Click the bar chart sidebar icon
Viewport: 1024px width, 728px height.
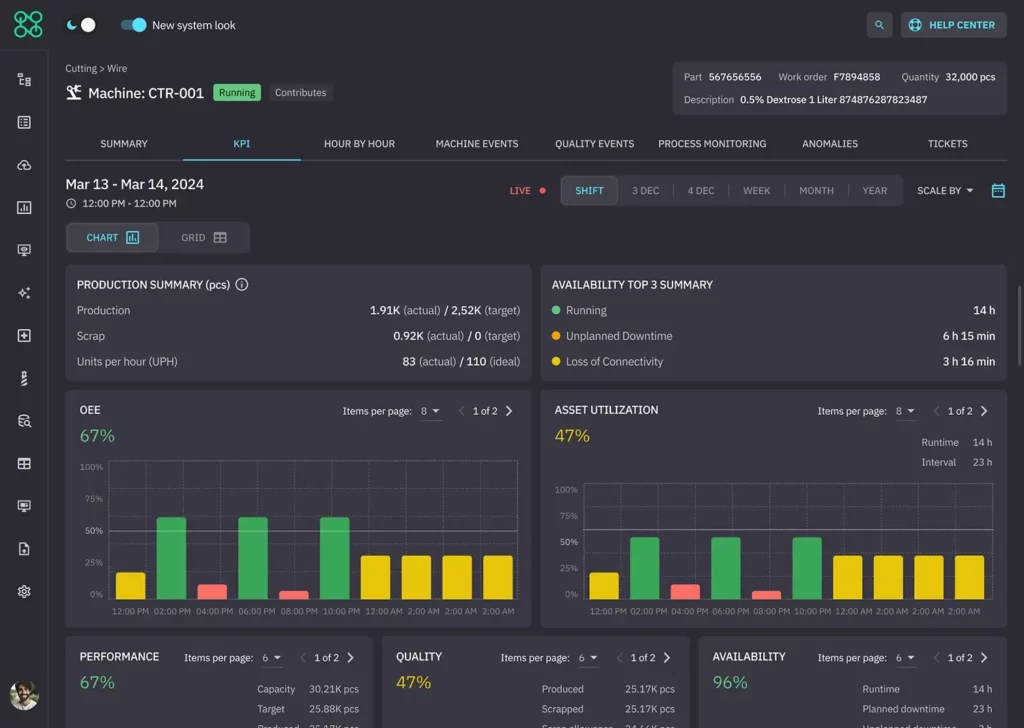click(x=24, y=208)
